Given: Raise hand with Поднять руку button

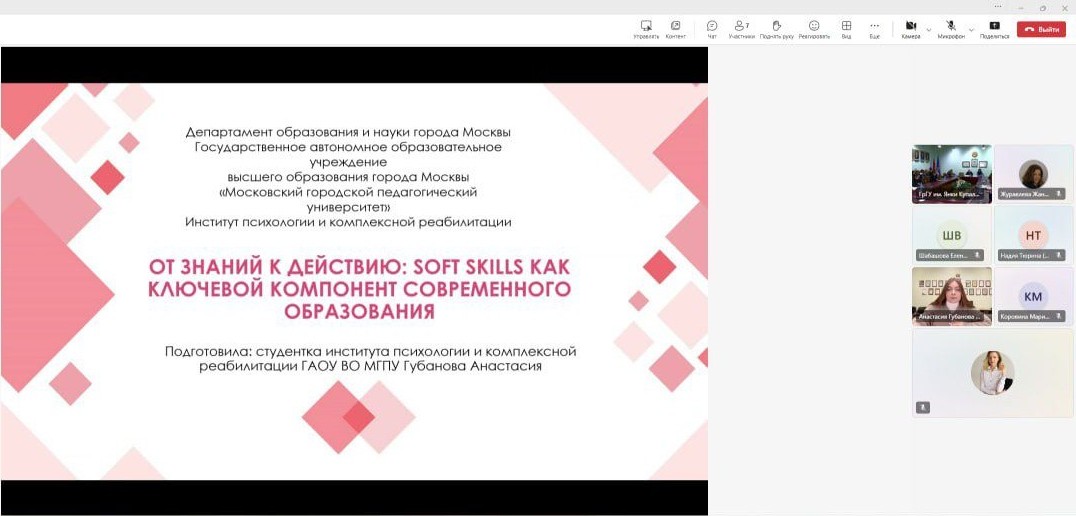Looking at the screenshot, I should pyautogui.click(x=776, y=28).
